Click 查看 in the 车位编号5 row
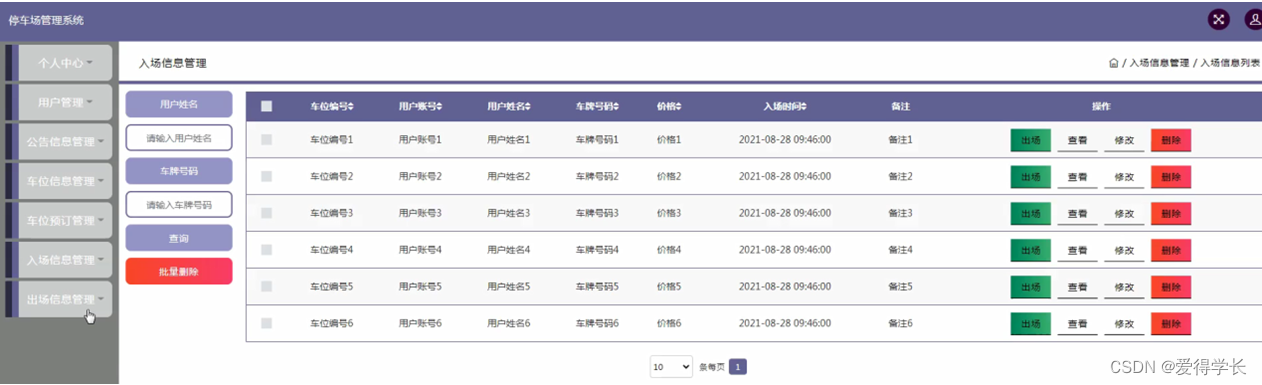The image size is (1262, 385). (1077, 288)
